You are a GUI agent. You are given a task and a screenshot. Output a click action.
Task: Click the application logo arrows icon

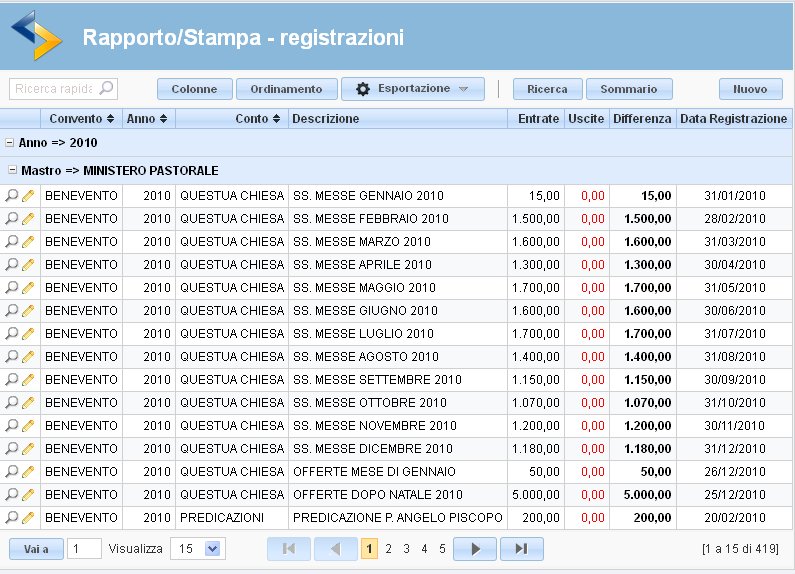[37, 35]
